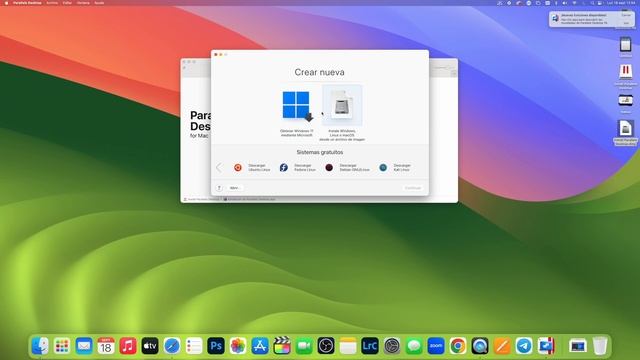640x360 pixels.
Task: Open help with question mark button
Action: point(219,188)
